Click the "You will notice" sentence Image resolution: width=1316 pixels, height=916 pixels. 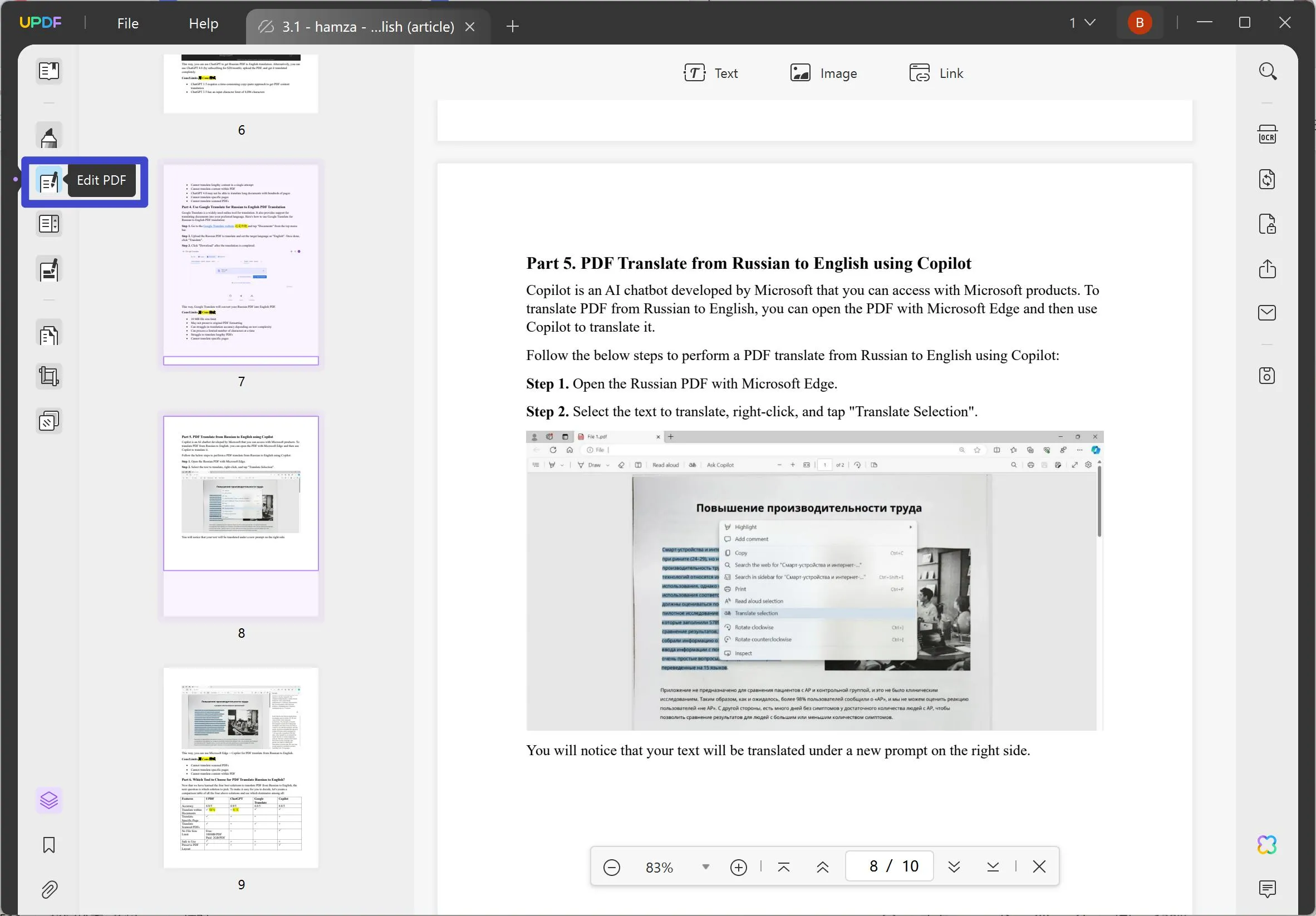(778, 751)
